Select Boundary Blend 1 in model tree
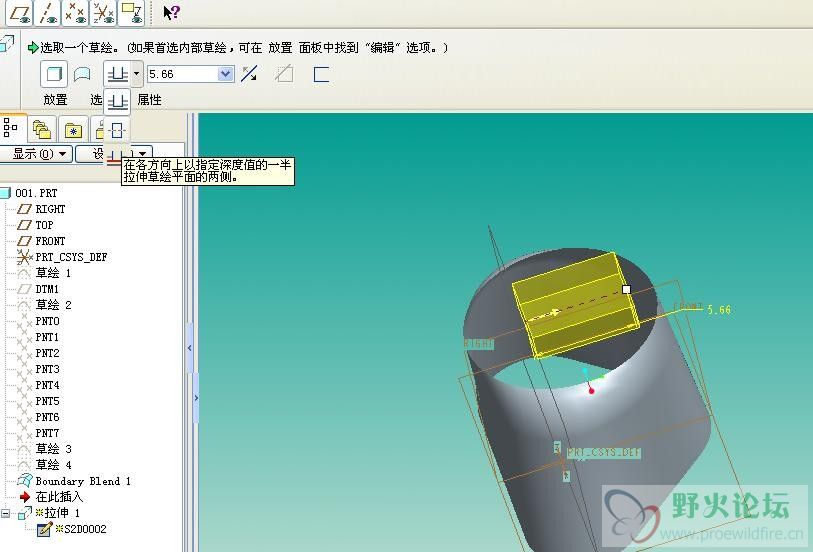The width and height of the screenshot is (813, 552). click(x=83, y=481)
